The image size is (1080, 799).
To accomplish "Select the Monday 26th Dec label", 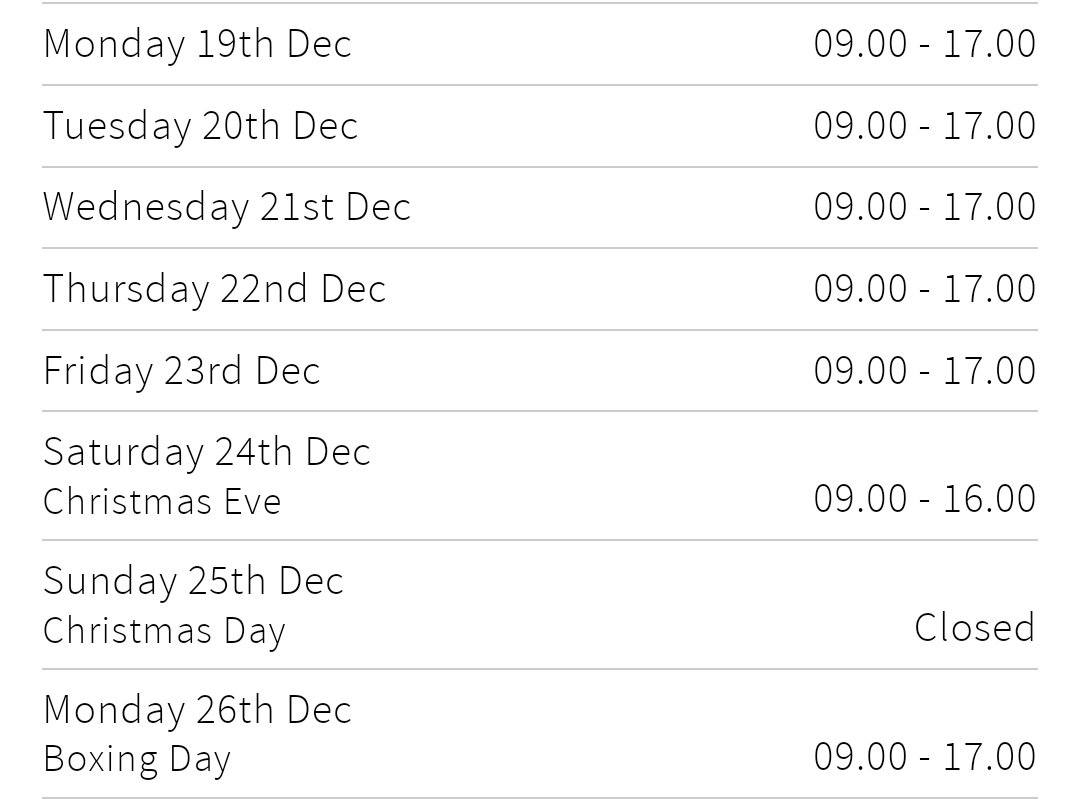I will [197, 710].
